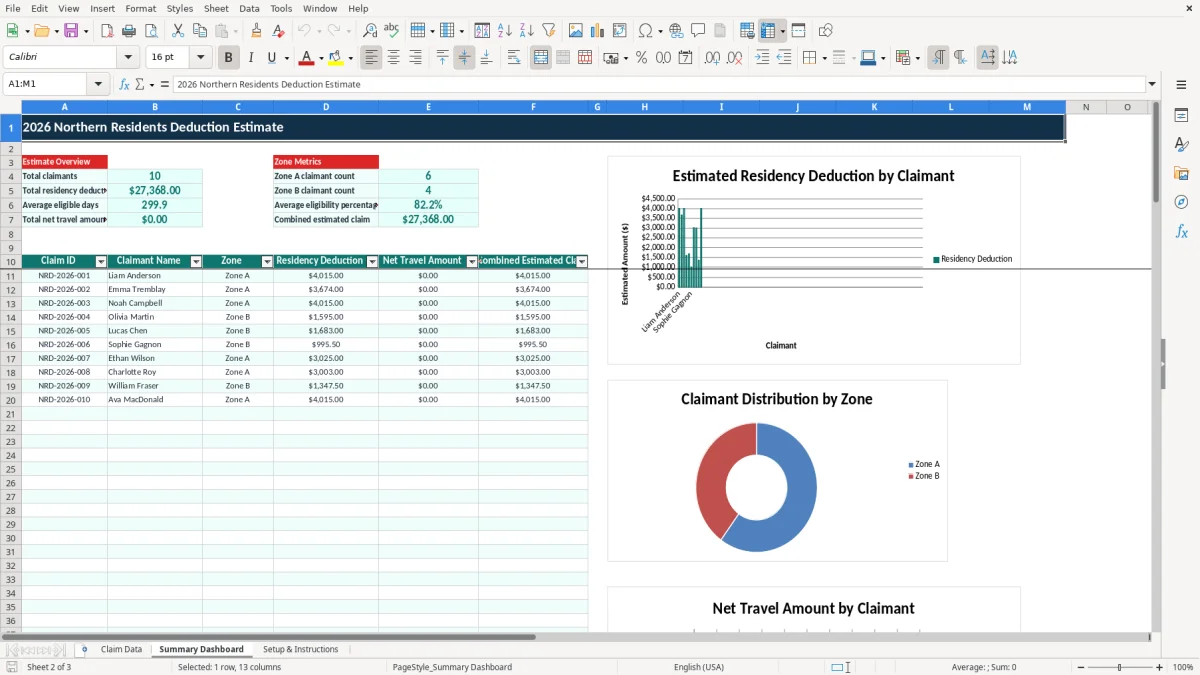Open the Function Wizard
The height and width of the screenshot is (675, 1200).
[124, 84]
